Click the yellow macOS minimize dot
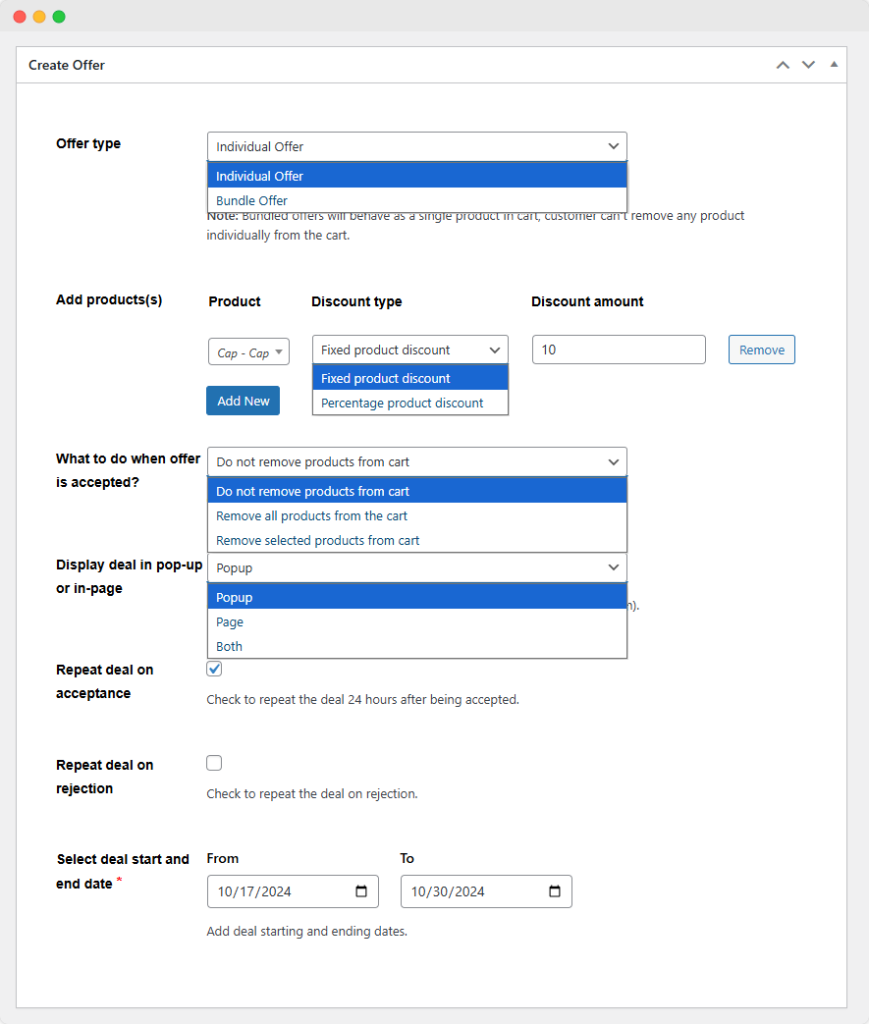Viewport: 869px width, 1024px height. point(39,16)
